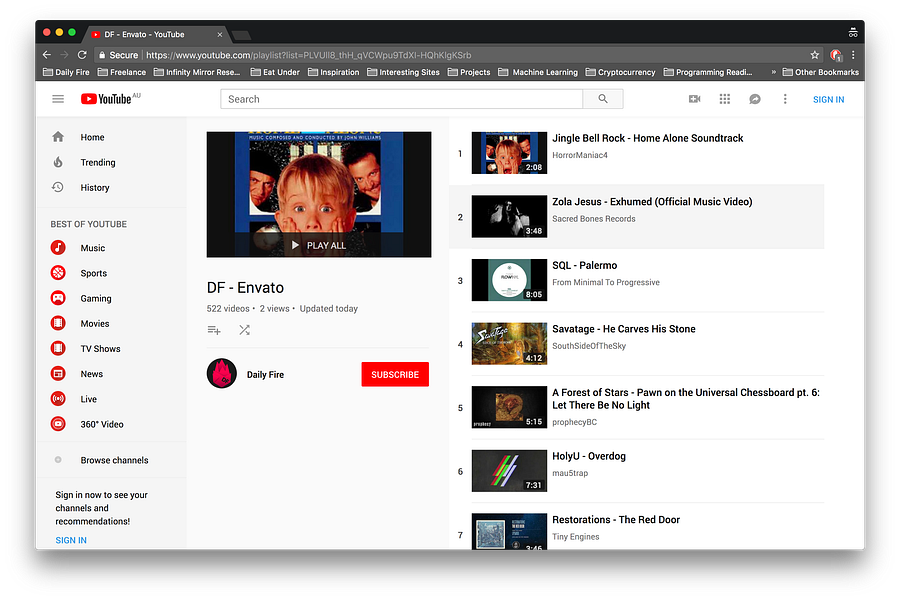This screenshot has height=600, width=900.
Task: Visit the SouthSideOfTheSky channel
Action: [589, 346]
